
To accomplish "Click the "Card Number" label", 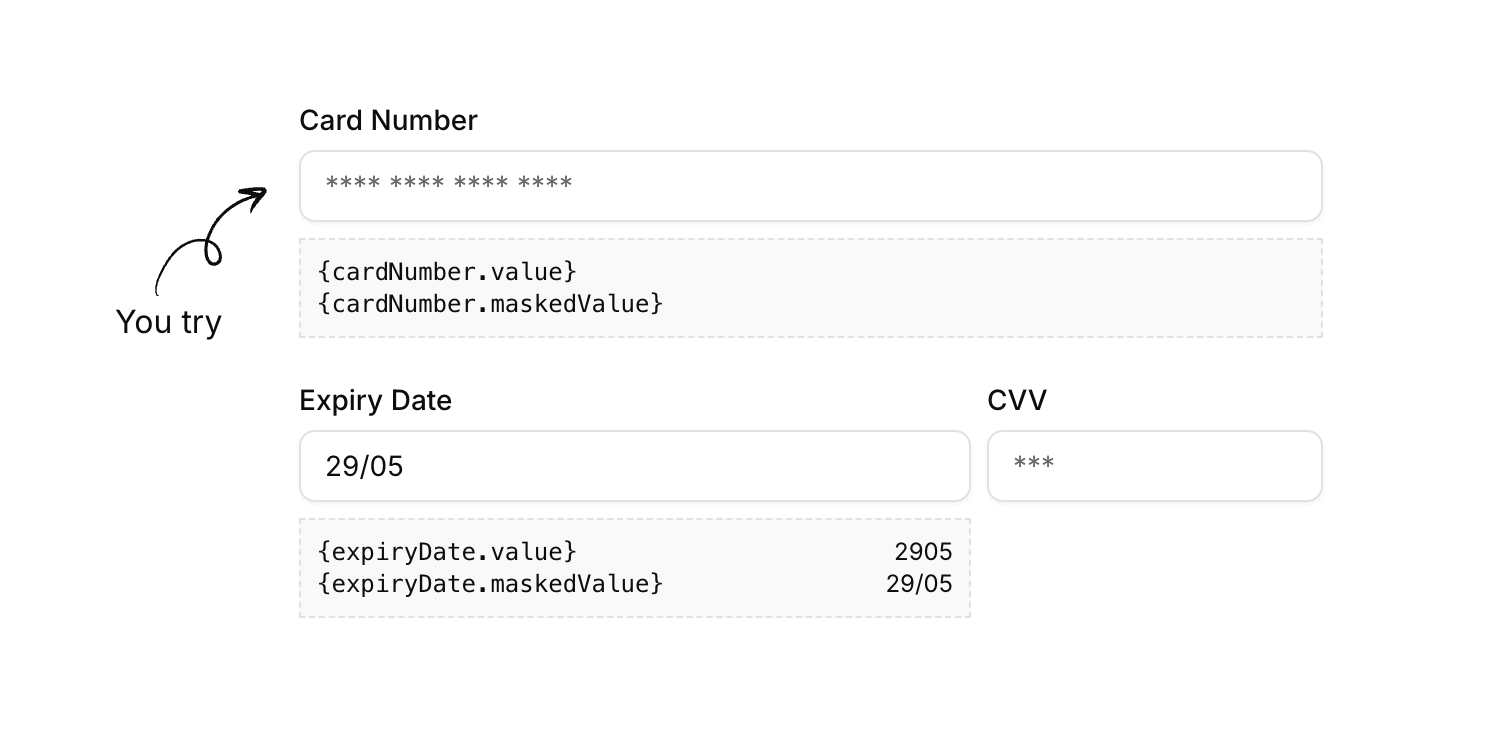I will tap(388, 121).
